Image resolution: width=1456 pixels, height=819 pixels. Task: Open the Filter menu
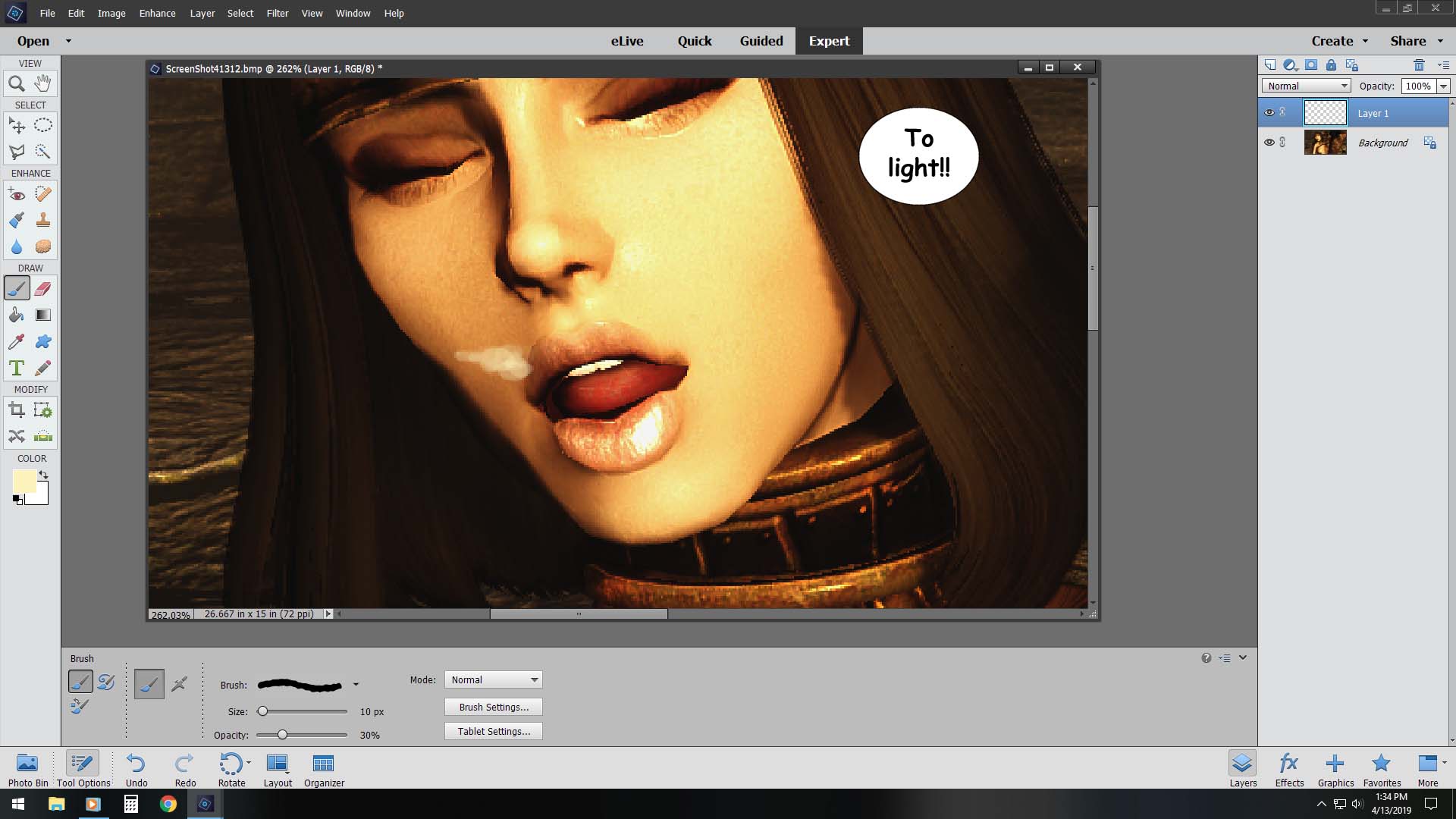[x=278, y=14]
